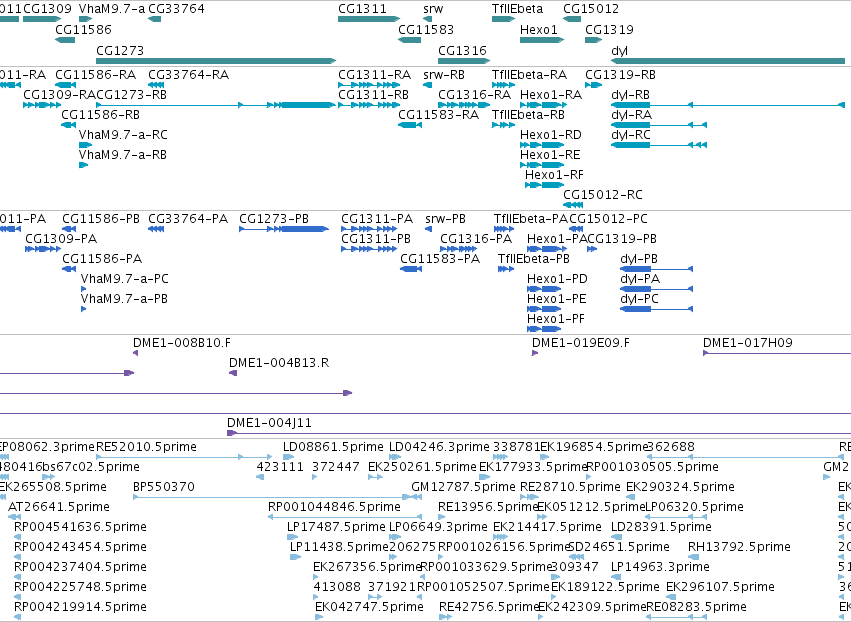
Task: Open the CG33764-RA transcript label
Action: click(x=189, y=75)
